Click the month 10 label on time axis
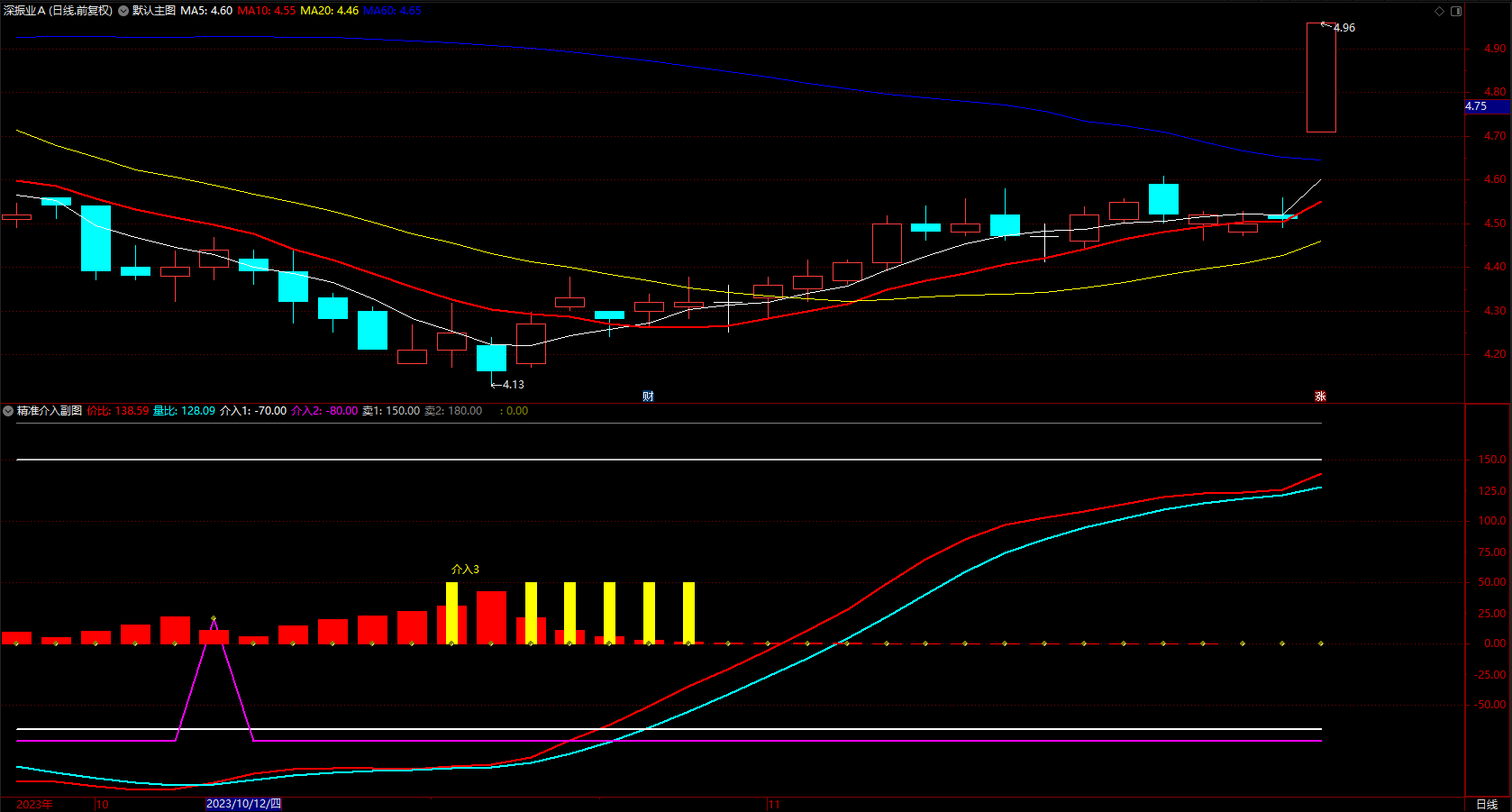The height and width of the screenshot is (812, 1512). [102, 804]
